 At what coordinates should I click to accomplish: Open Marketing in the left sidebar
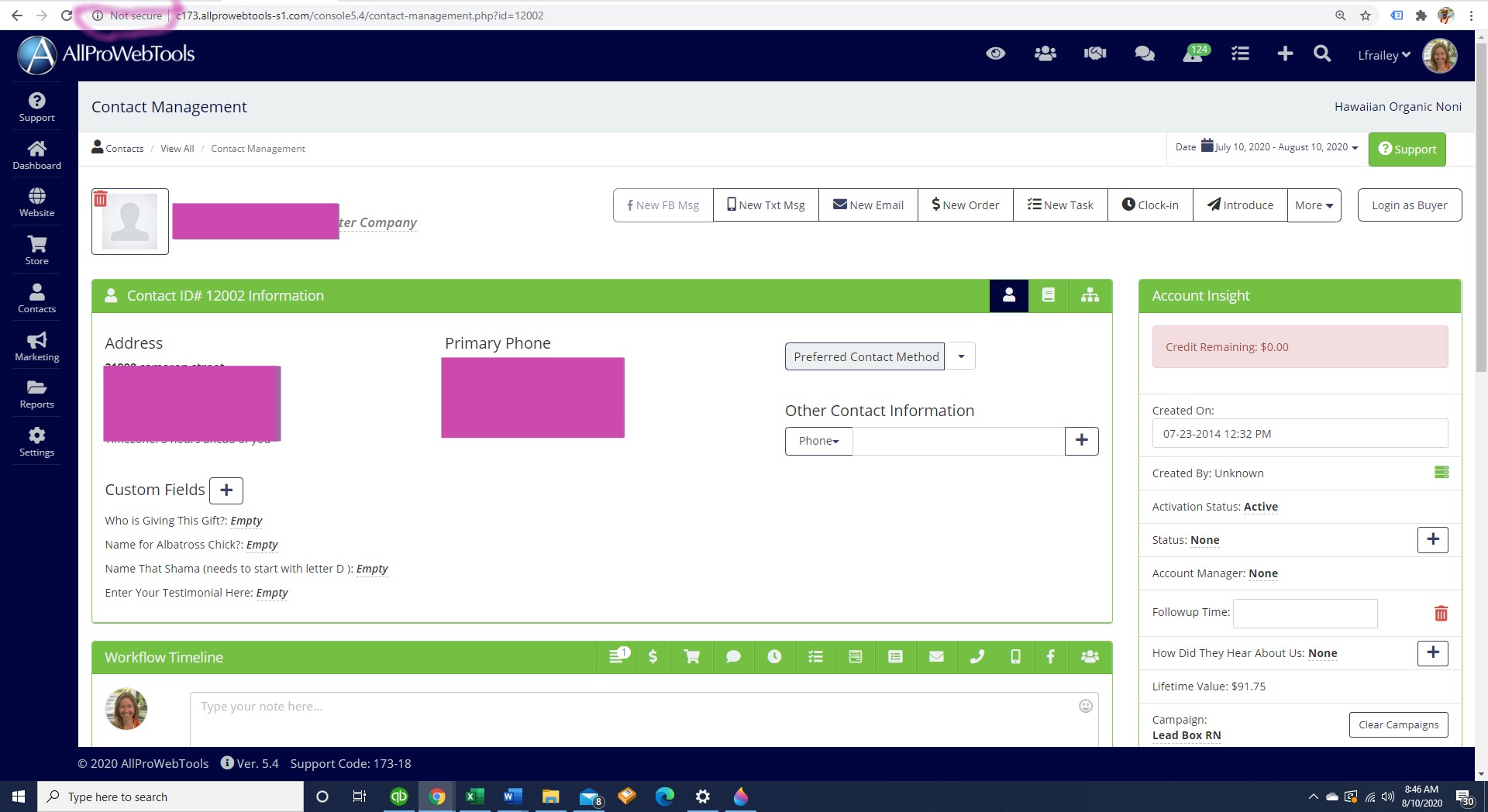pyautogui.click(x=36, y=346)
